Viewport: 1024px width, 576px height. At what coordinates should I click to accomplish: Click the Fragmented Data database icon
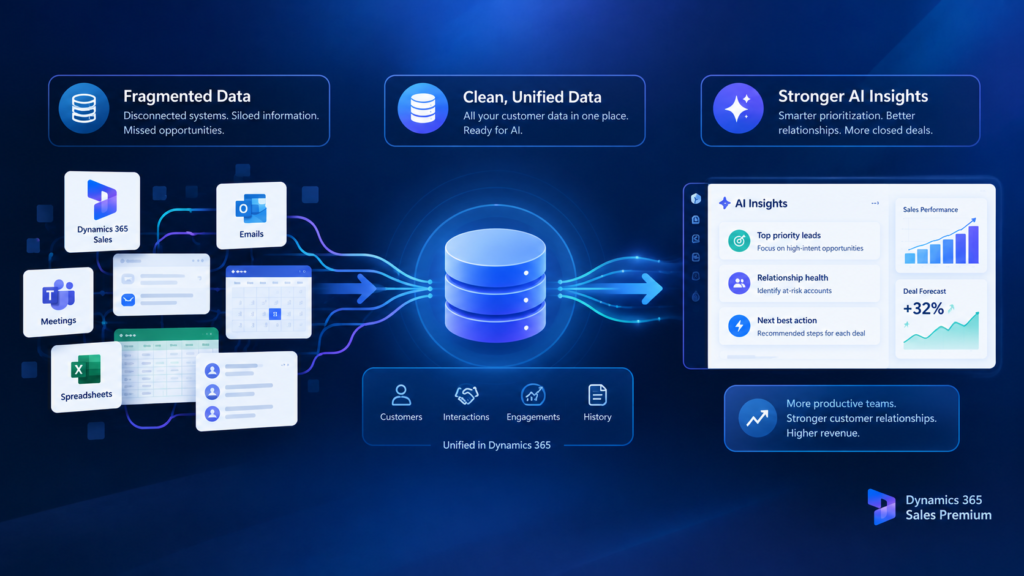point(84,108)
